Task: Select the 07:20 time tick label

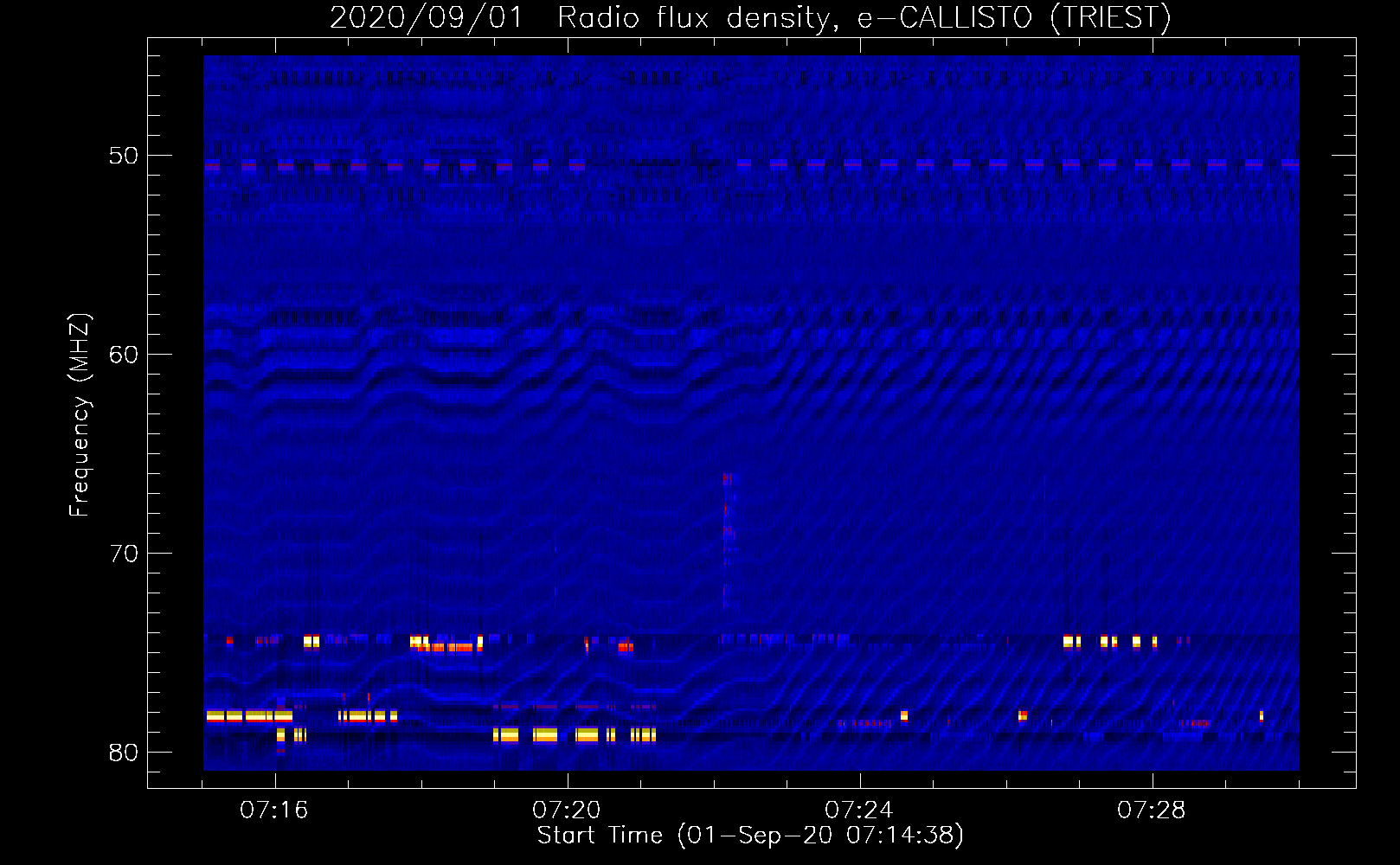Action: [567, 811]
